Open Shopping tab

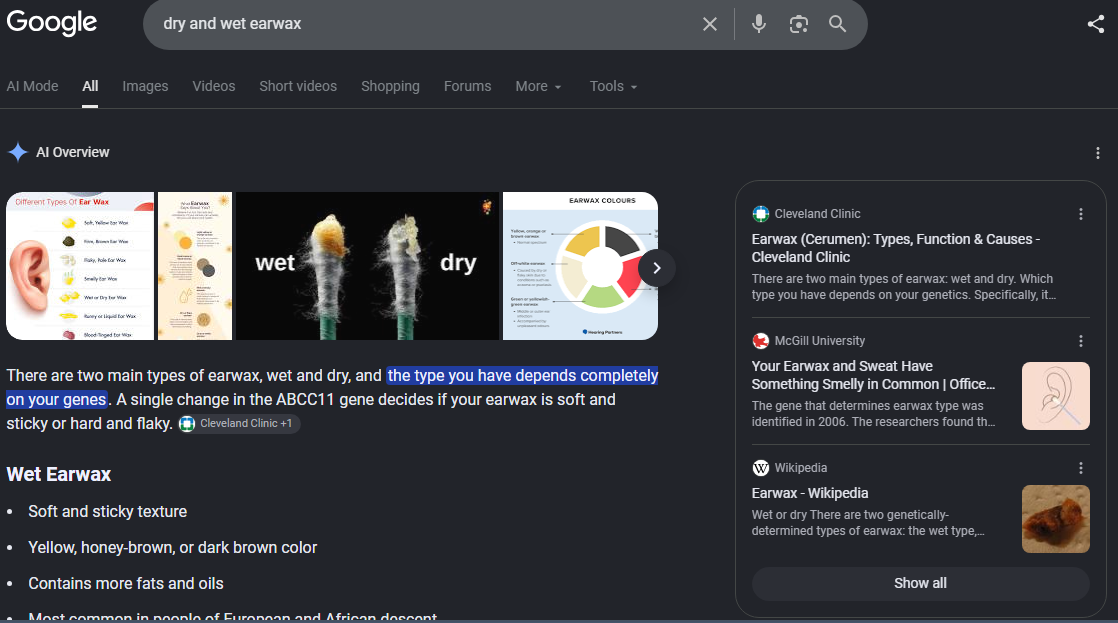click(x=390, y=86)
